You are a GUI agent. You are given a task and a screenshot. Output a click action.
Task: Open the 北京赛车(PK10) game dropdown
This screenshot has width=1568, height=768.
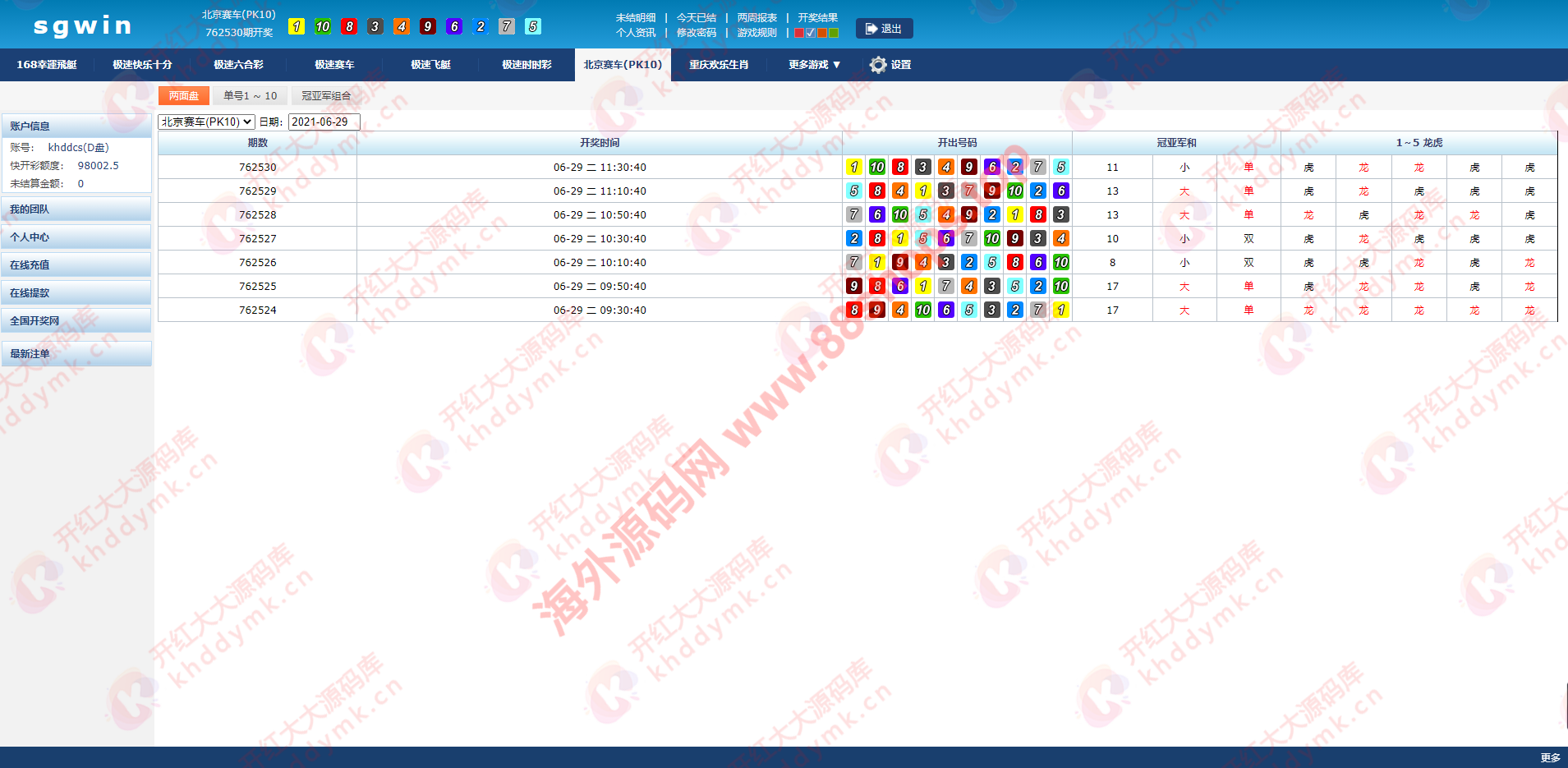pyautogui.click(x=206, y=122)
